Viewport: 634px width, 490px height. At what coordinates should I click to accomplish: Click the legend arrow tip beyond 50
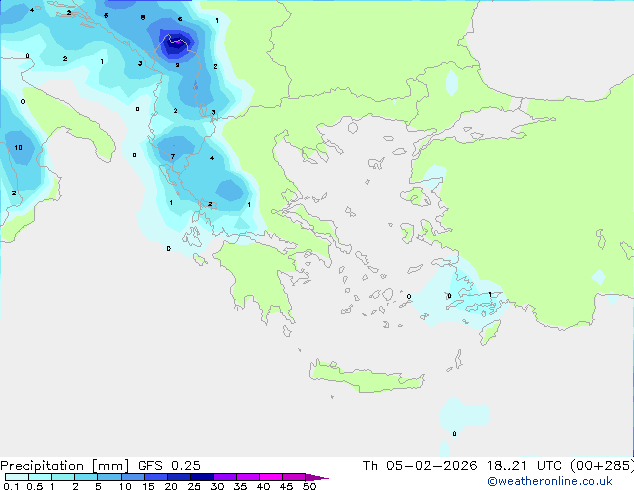point(317,477)
